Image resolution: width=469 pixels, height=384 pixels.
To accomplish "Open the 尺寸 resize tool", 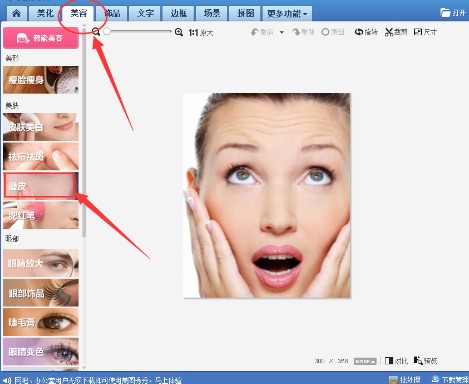I will pos(425,32).
